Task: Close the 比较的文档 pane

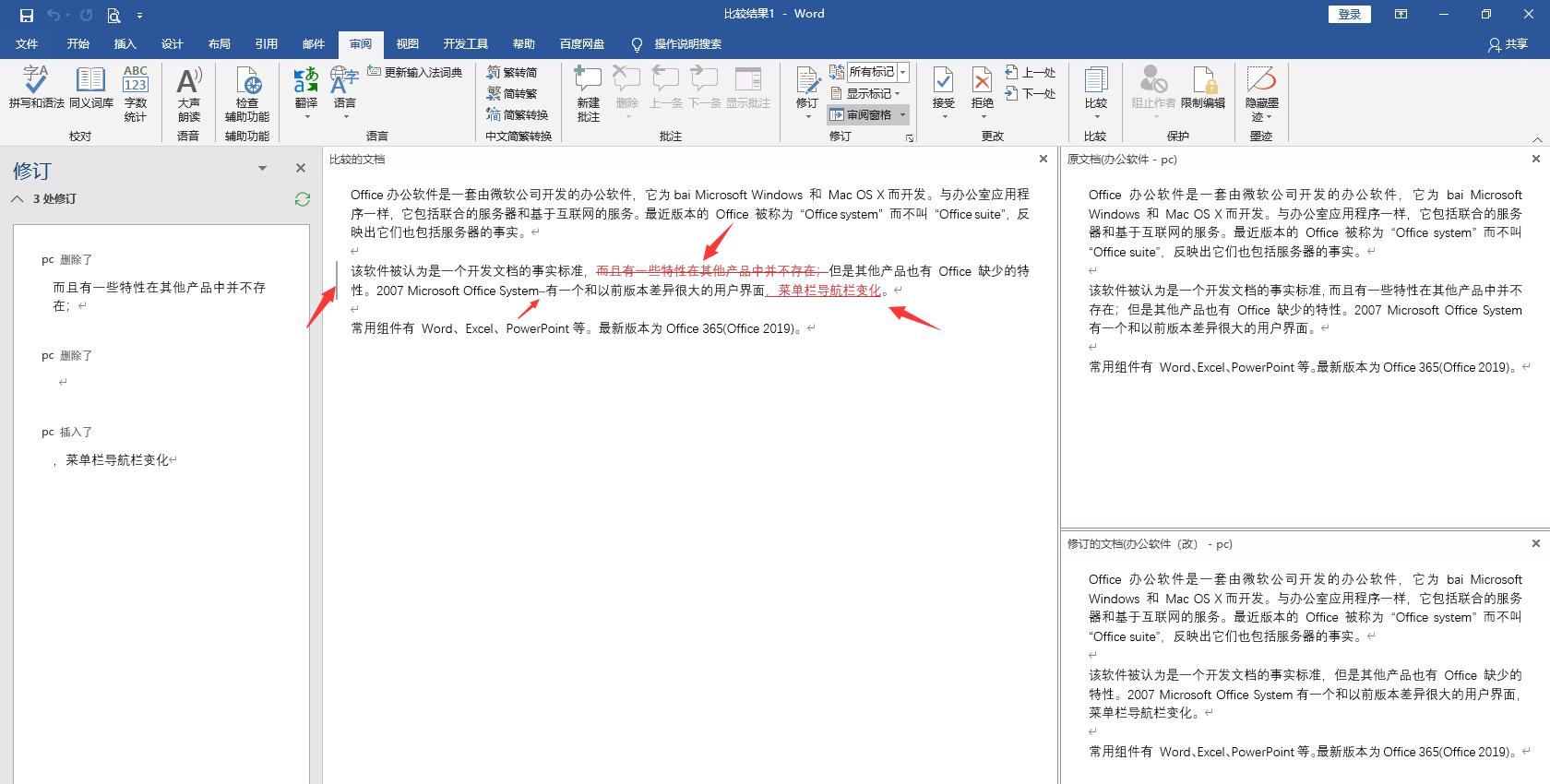Action: [x=1043, y=159]
